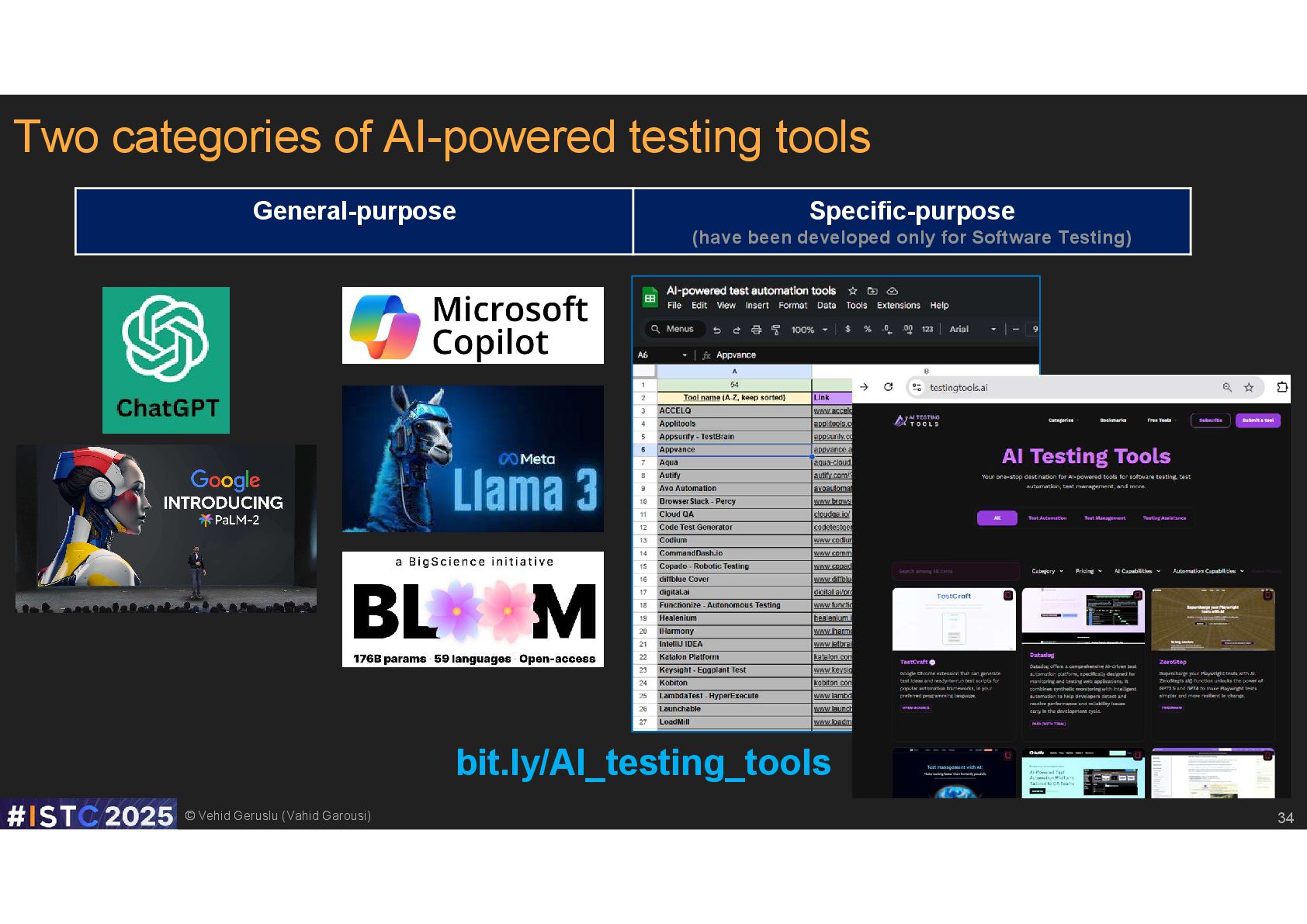The height and width of the screenshot is (924, 1307).
Task: Click the zoom magnifier icon in address bar
Action: tap(1227, 387)
